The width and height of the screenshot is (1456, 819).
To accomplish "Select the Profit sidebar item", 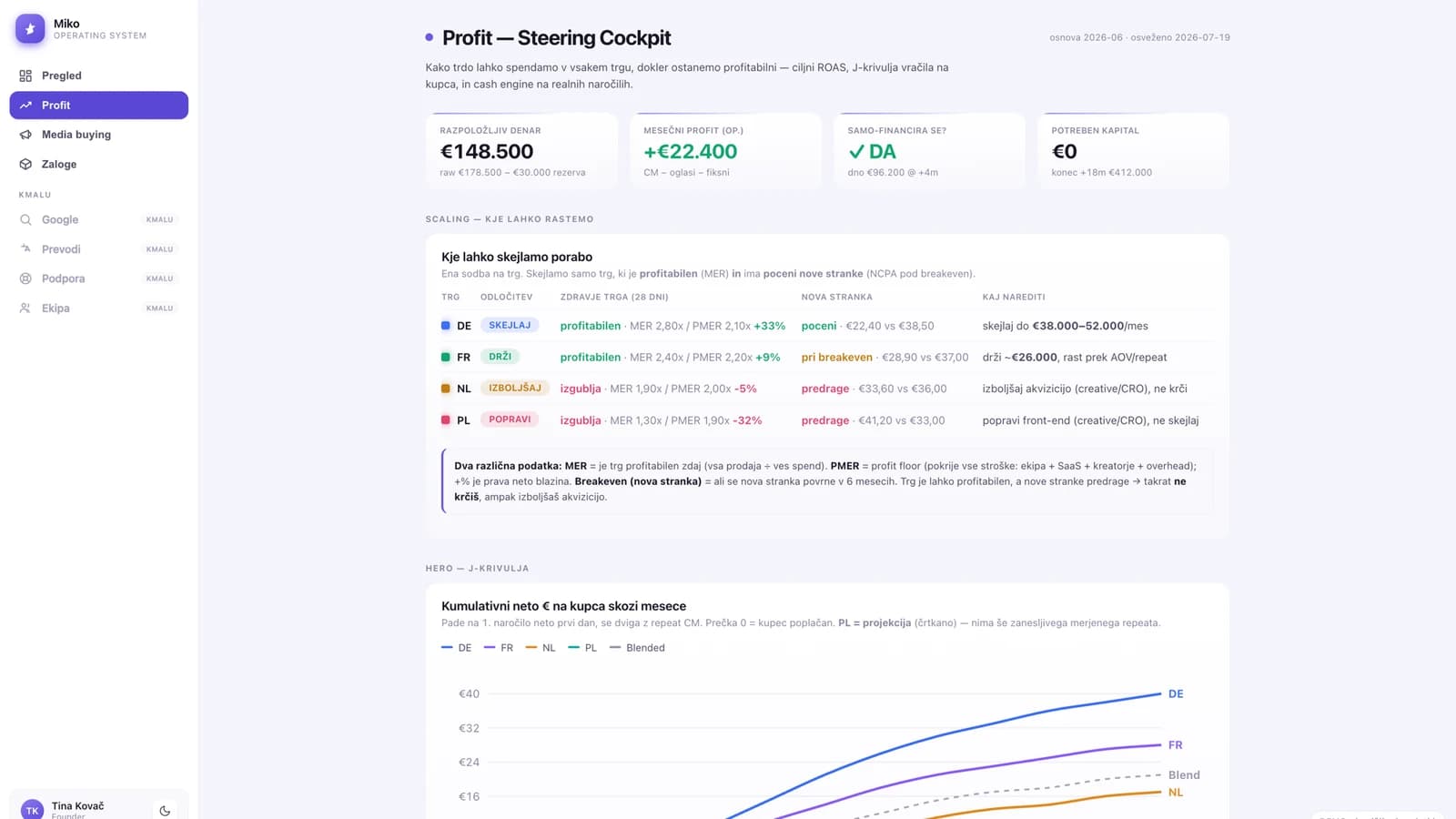I will 99,105.
